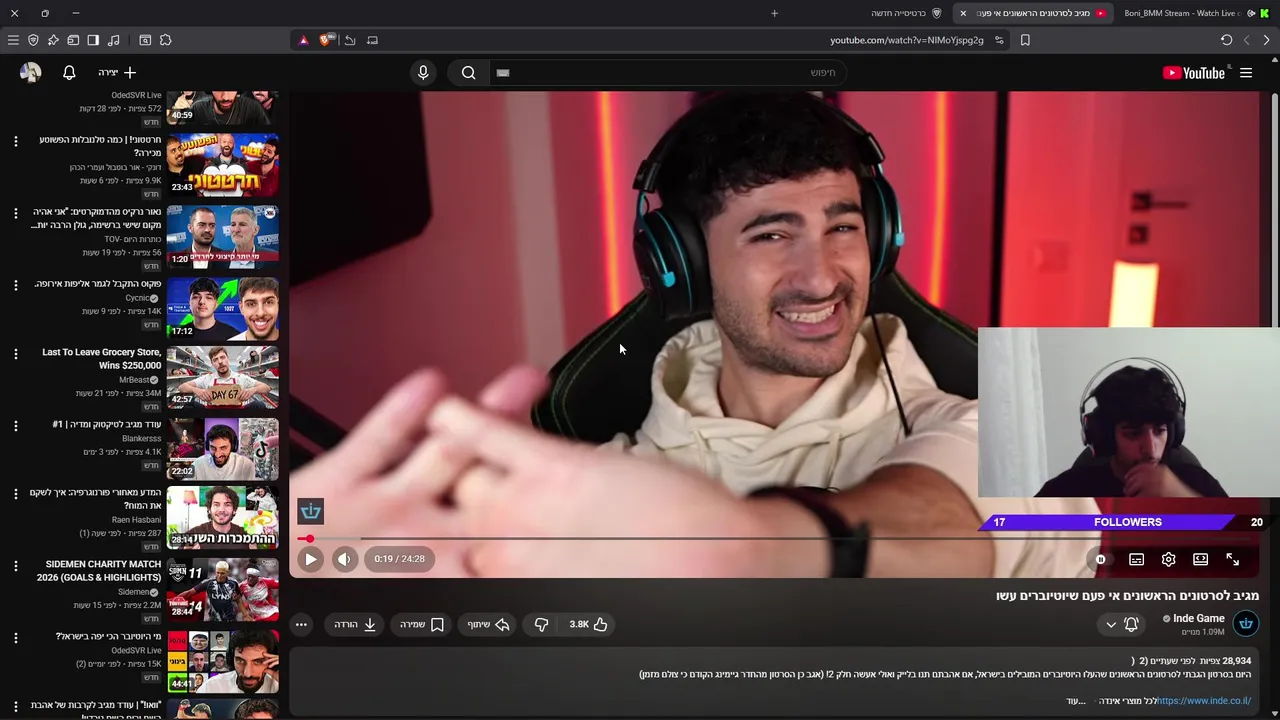Screen dimensions: 1280x720
Task: Open the 17:12 duration video thumbnail
Action: tap(222, 307)
